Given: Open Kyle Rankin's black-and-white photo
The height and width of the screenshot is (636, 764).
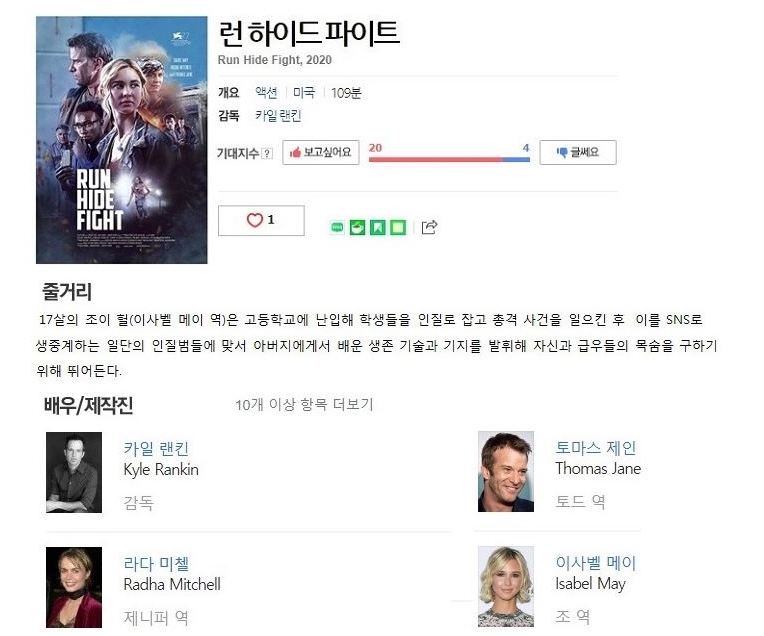Looking at the screenshot, I should pyautogui.click(x=74, y=472).
